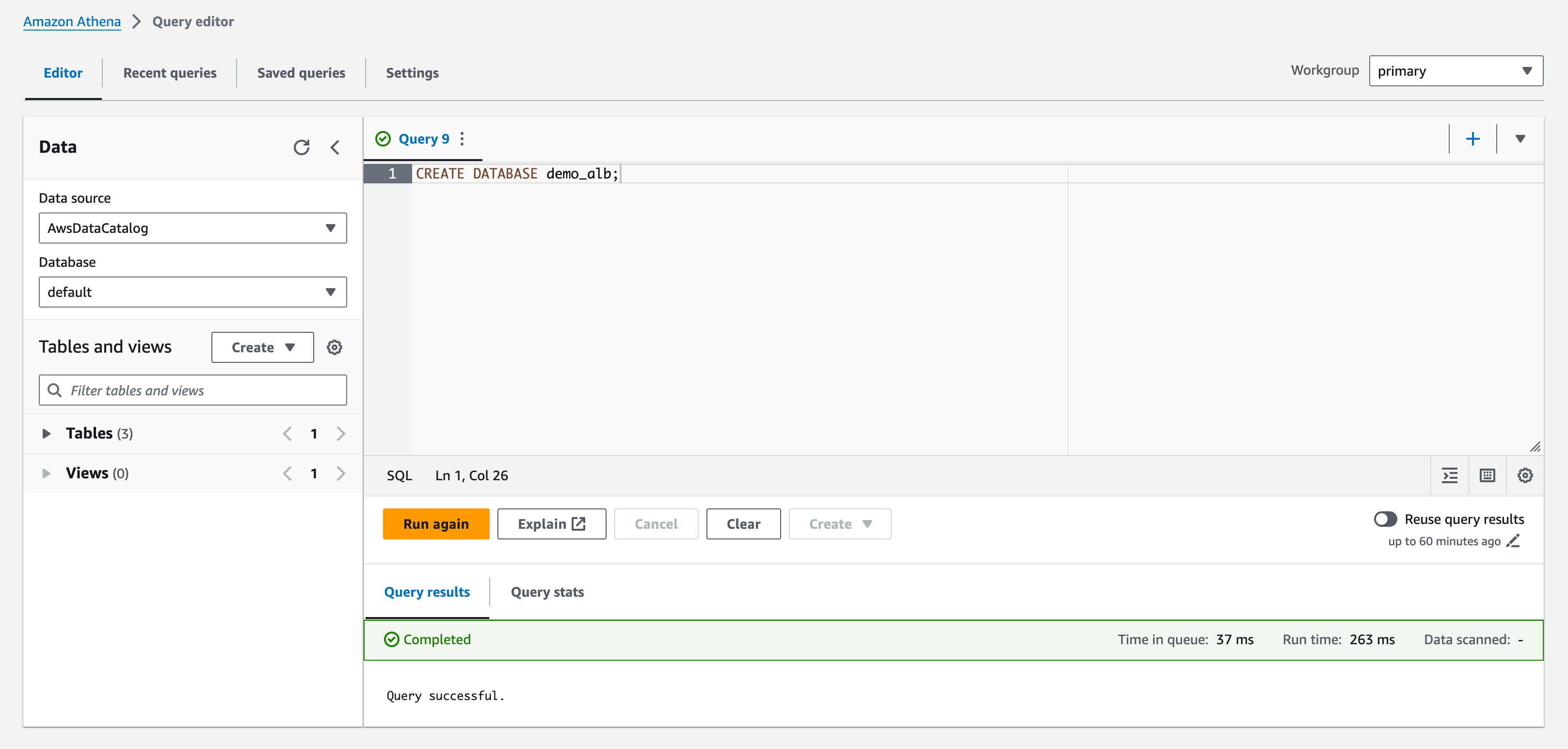Click the Query 9 success status icon
1568x749 pixels.
tap(383, 139)
